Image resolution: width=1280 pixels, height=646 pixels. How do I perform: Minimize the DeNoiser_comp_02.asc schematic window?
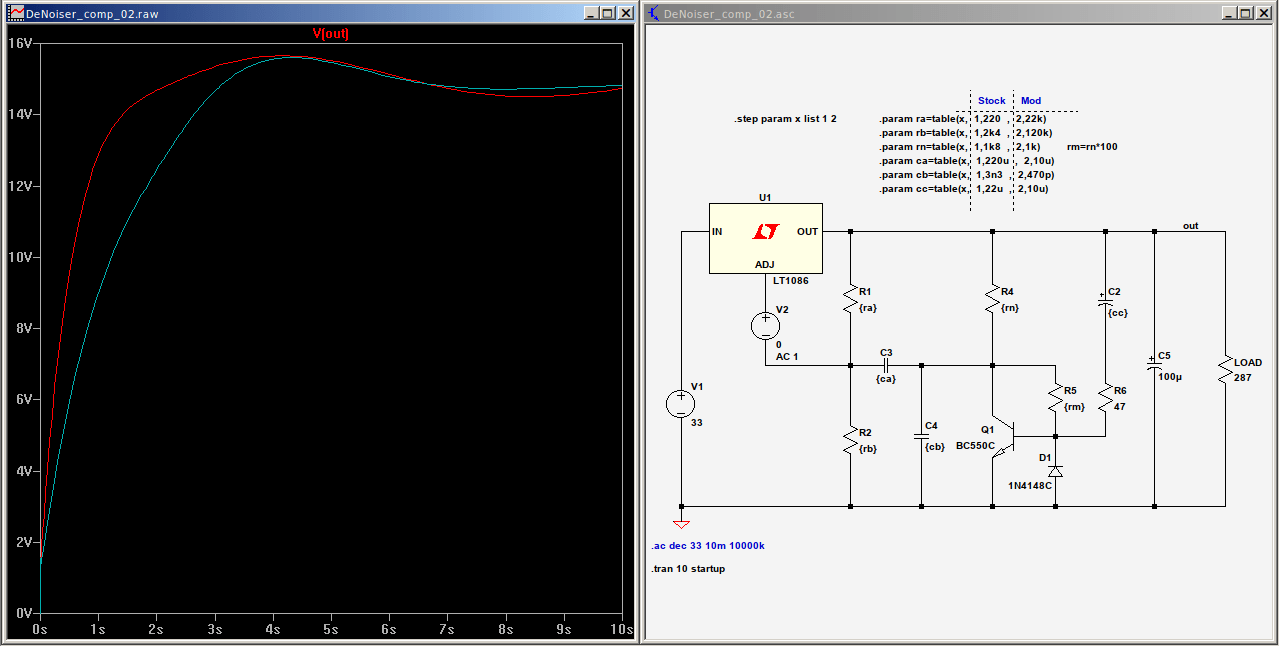tap(1229, 13)
